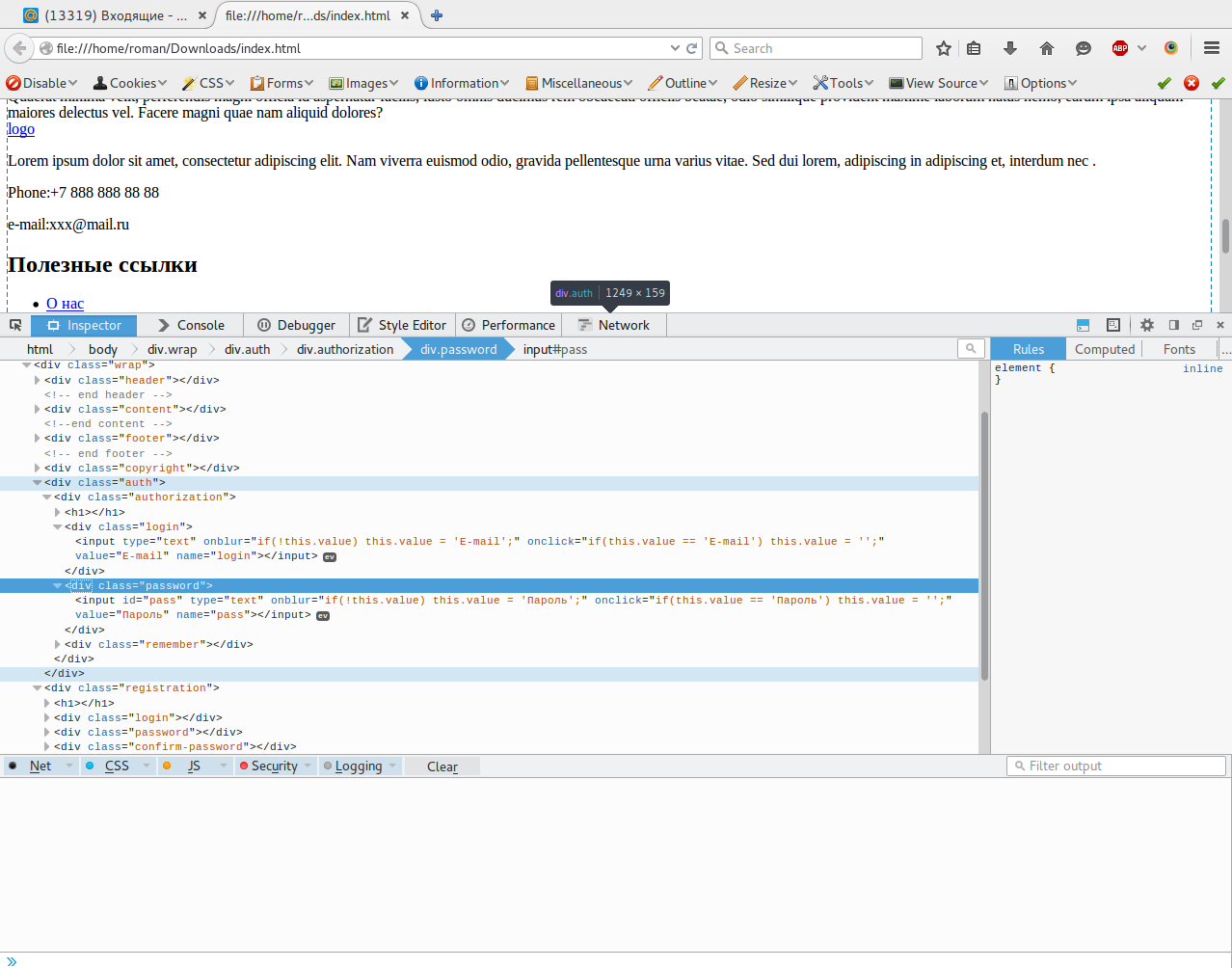Bookmark this page with the star icon
This screenshot has width=1232, height=968.
[x=944, y=48]
